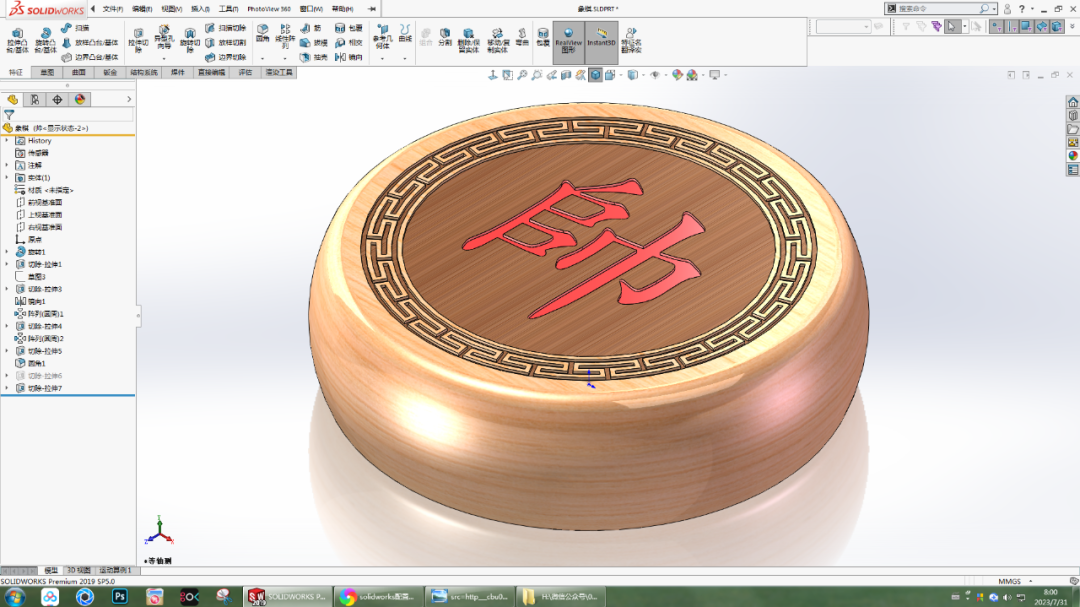Toggle the selection filter cursor button
The width and height of the screenshot is (1080, 607).
[952, 27]
